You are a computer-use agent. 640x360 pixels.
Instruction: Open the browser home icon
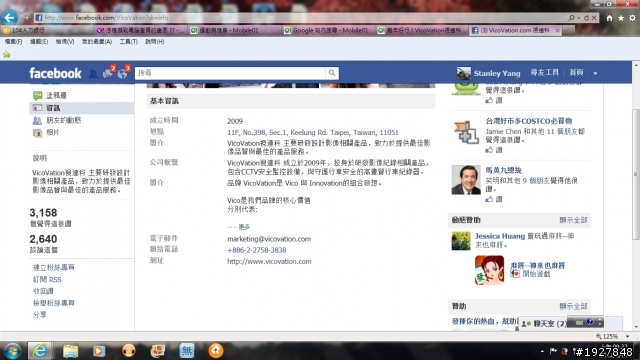(609, 18)
